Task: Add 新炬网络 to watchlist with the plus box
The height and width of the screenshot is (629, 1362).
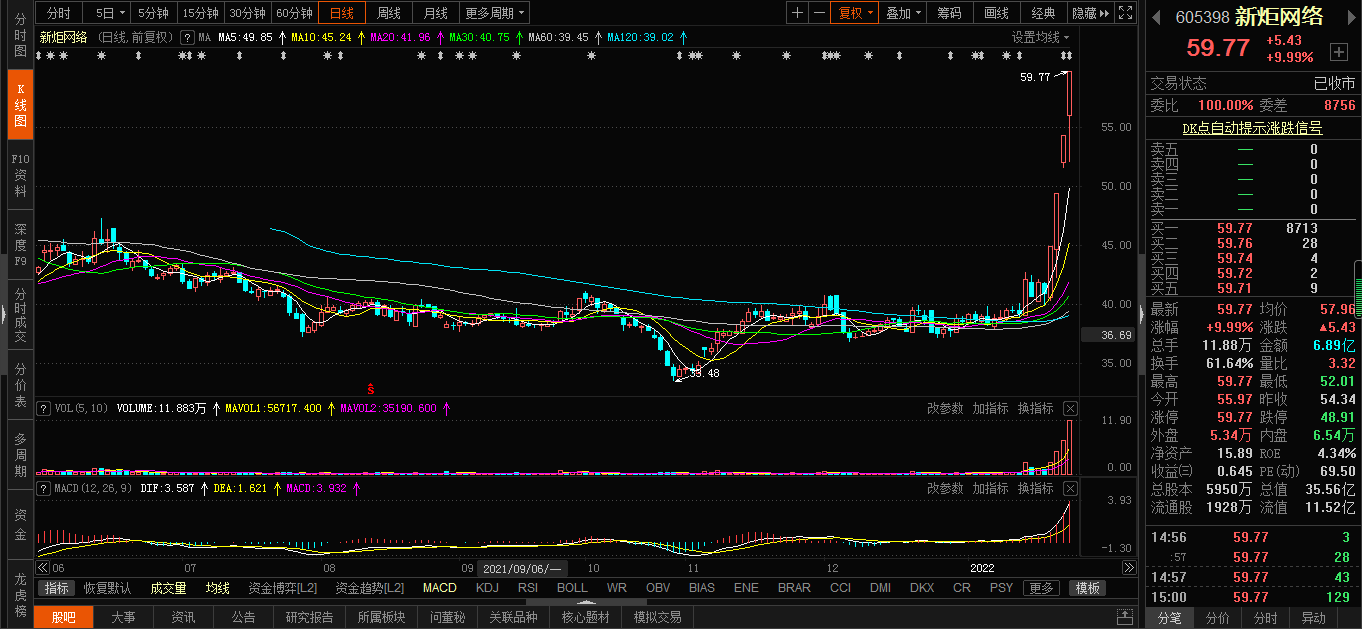Action: coord(1338,51)
